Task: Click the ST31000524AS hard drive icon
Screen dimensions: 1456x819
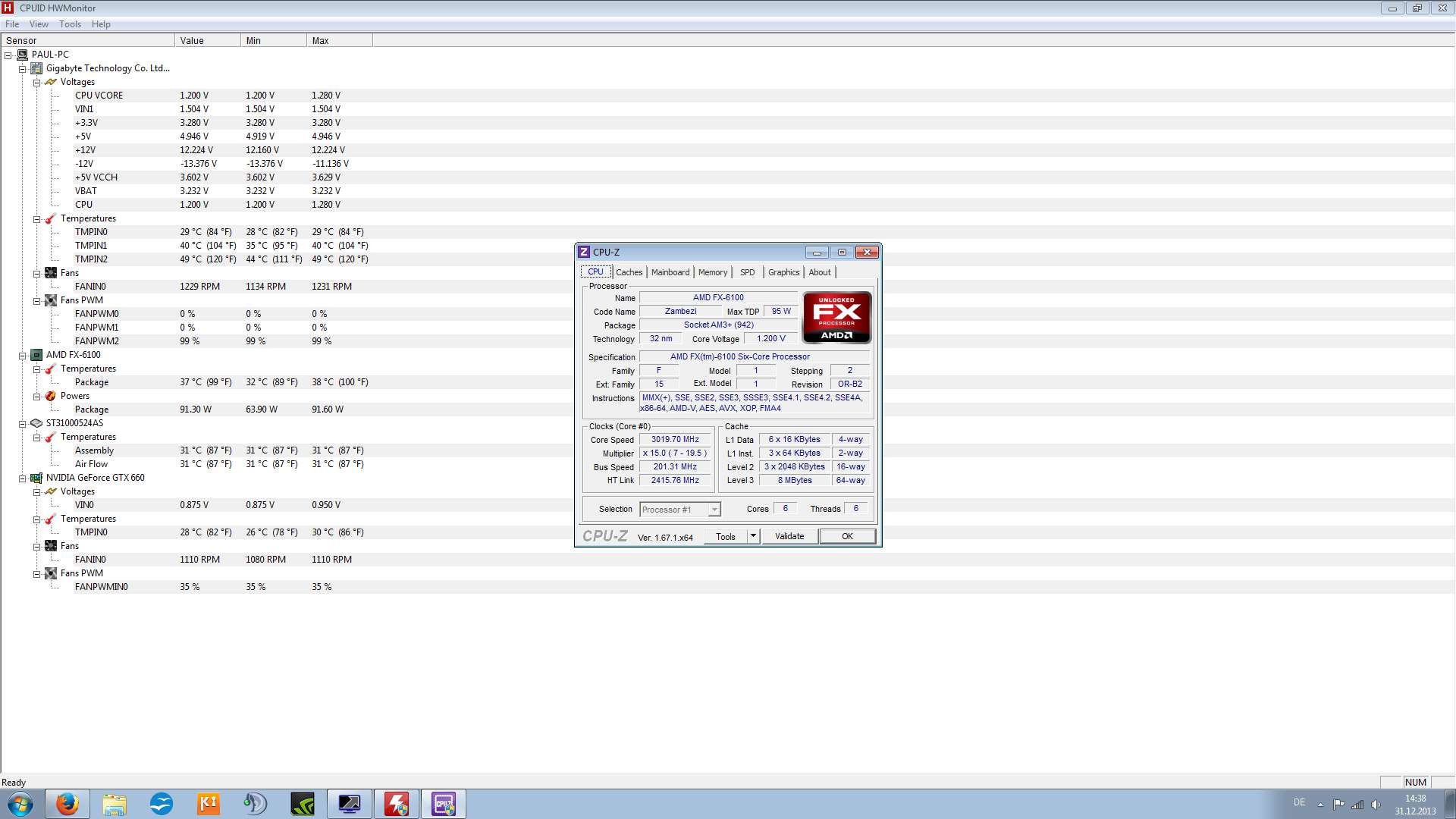Action: click(36, 423)
